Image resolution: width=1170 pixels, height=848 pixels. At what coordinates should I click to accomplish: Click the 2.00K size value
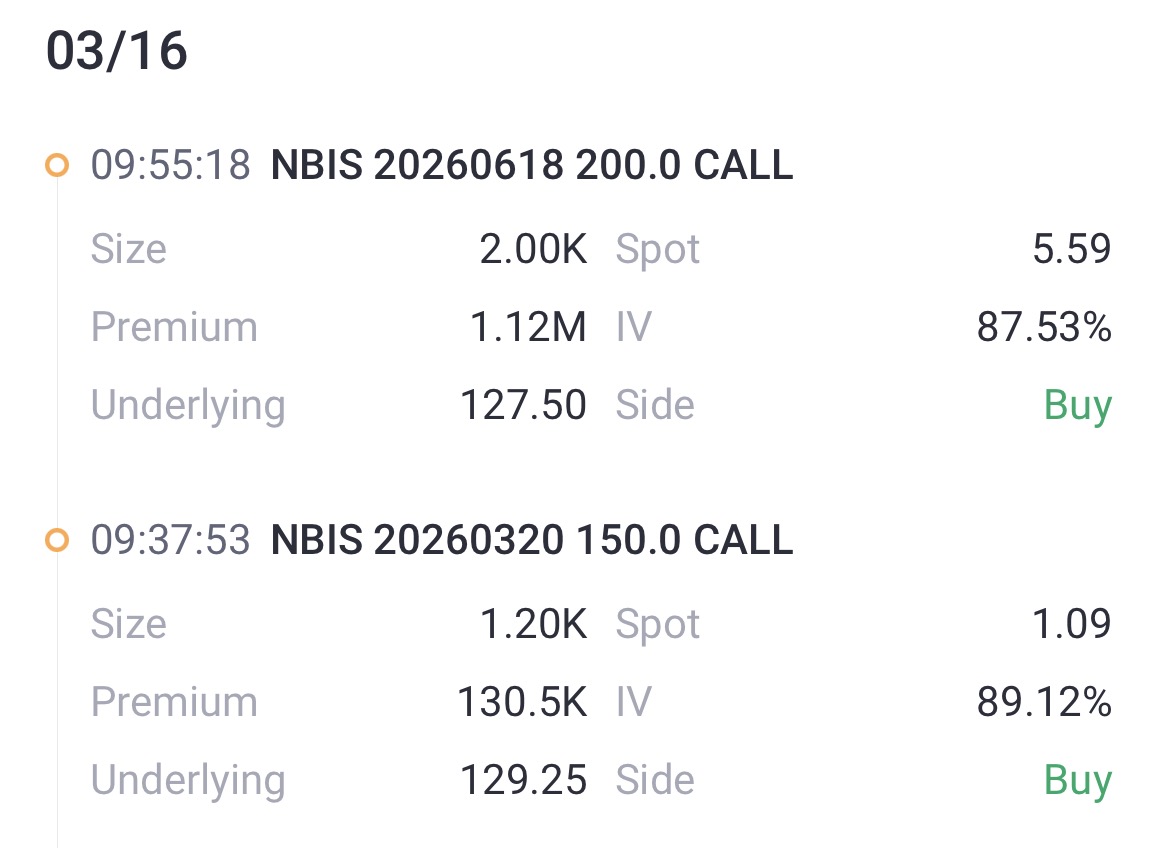[533, 249]
